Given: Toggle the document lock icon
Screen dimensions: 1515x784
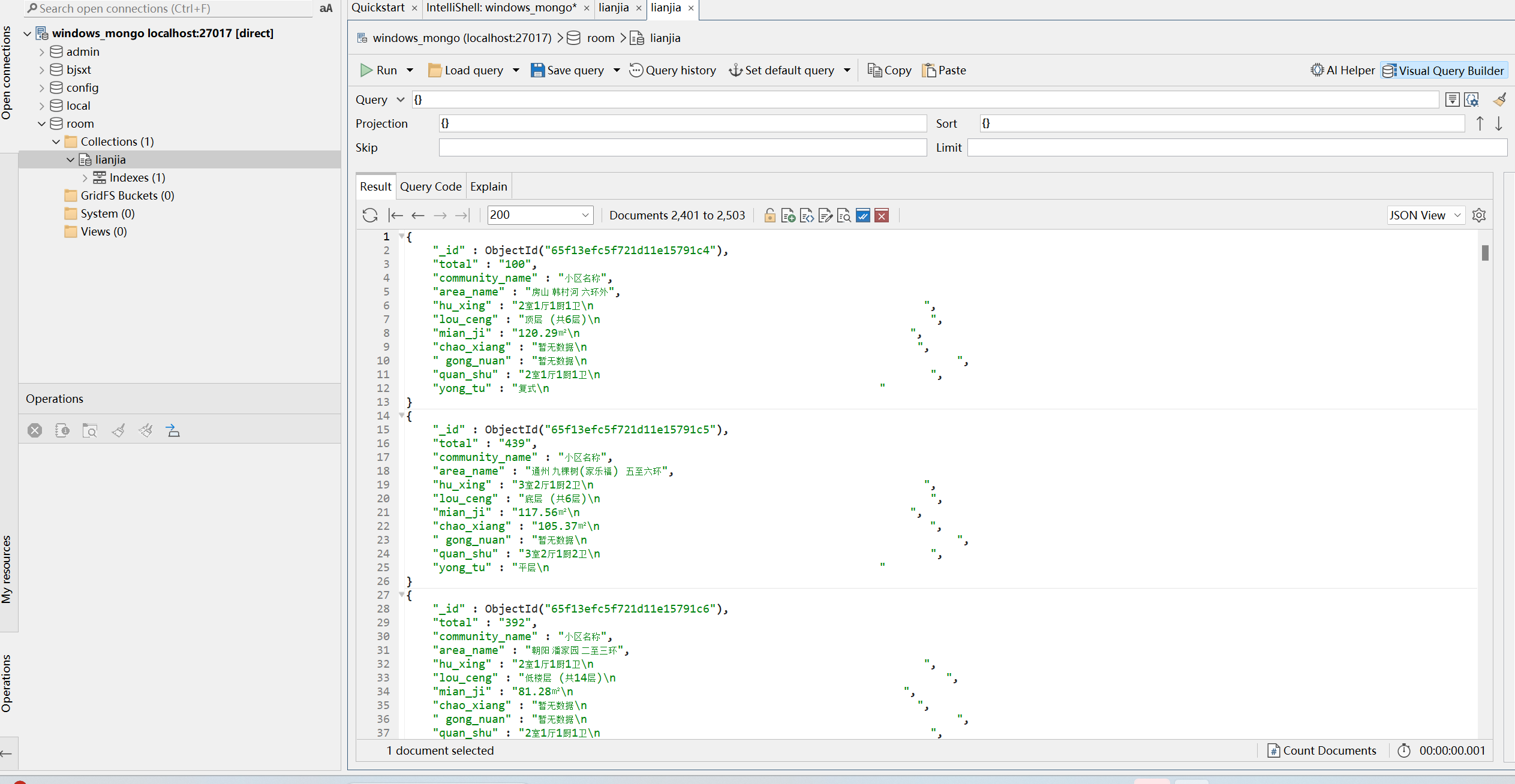Looking at the screenshot, I should (769, 215).
